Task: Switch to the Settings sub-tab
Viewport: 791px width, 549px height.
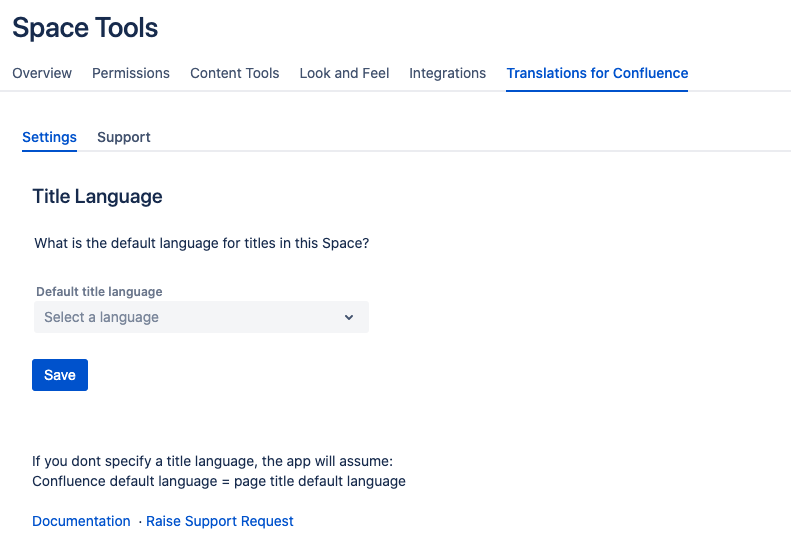Action: click(49, 137)
